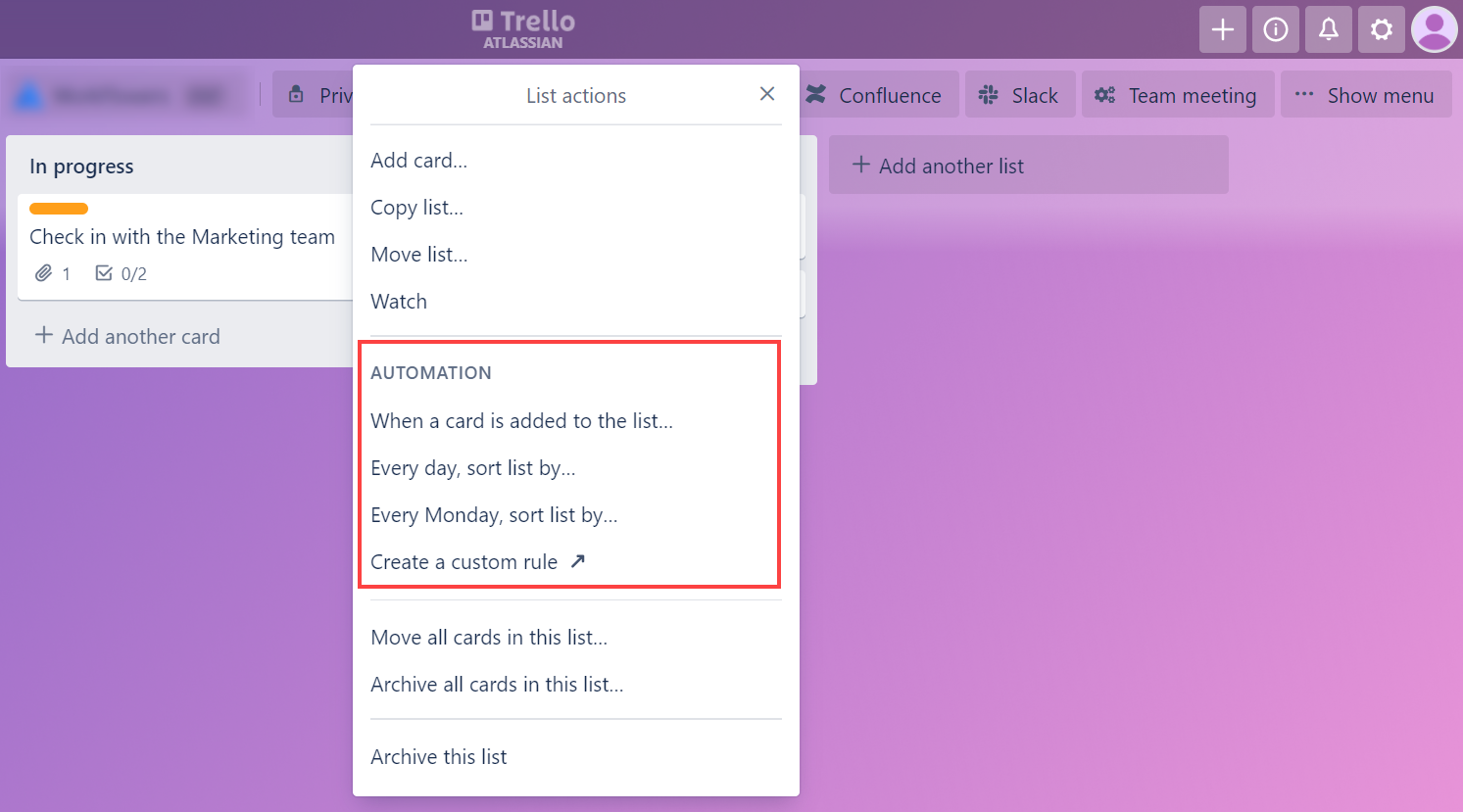Viewport: 1463px width, 812px height.
Task: Expand the Show menu sidebar
Action: [1366, 94]
